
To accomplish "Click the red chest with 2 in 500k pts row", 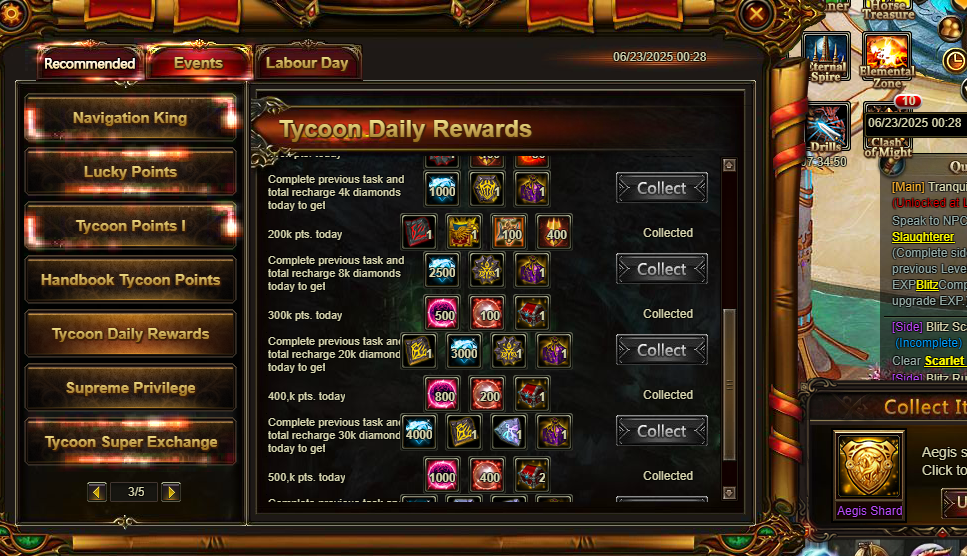I will (532, 475).
